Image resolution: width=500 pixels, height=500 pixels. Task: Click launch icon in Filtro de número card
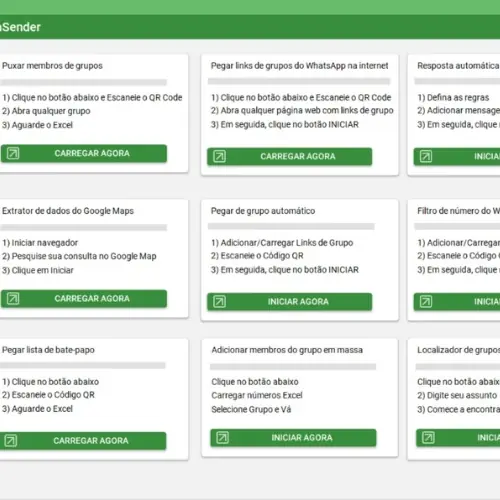426,302
